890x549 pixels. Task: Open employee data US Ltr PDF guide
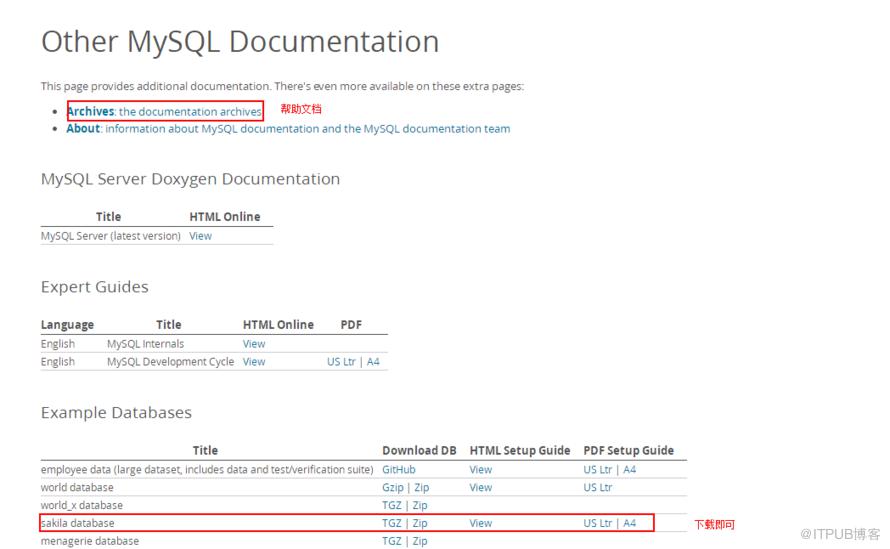point(598,470)
